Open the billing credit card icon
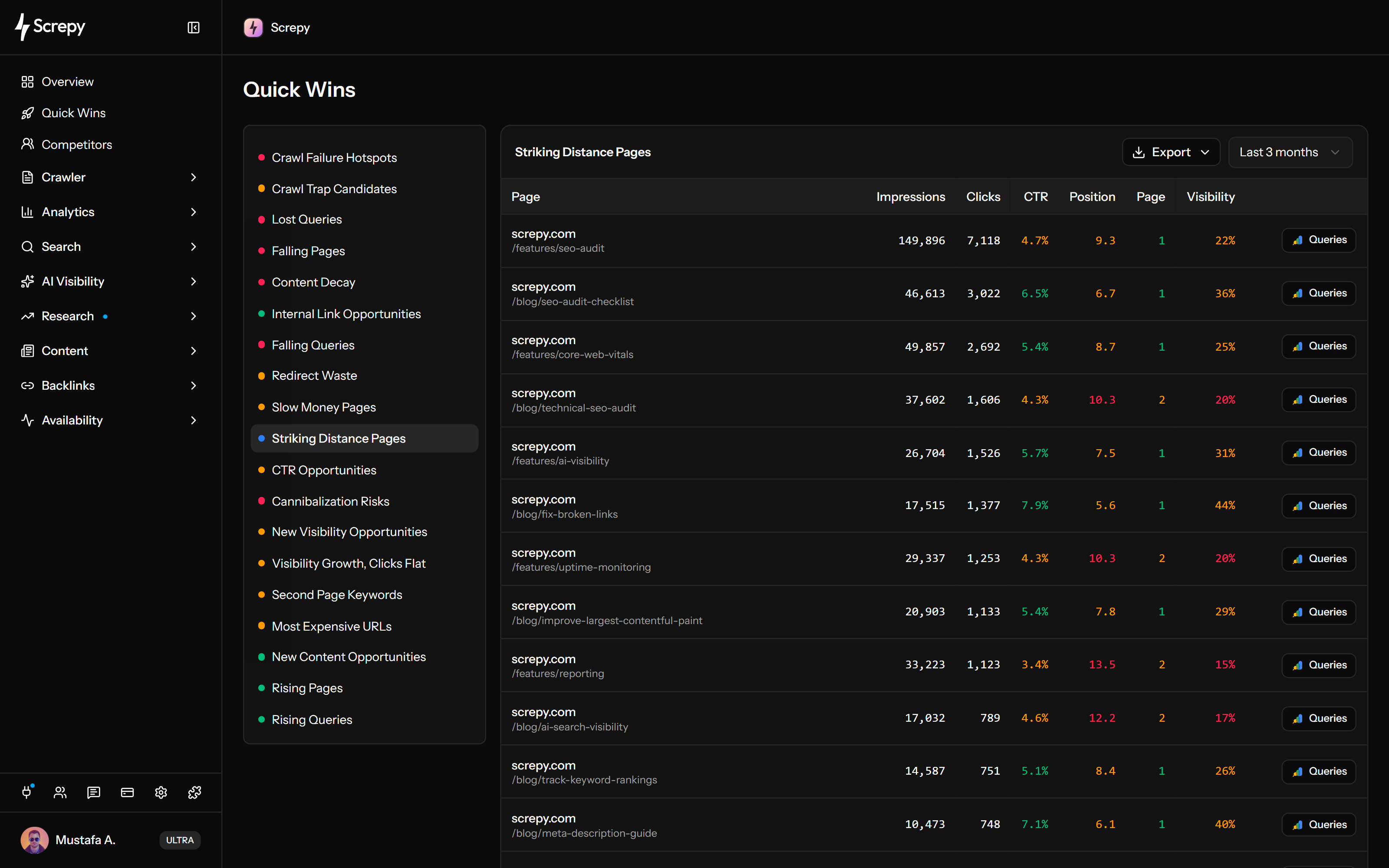 click(x=128, y=792)
